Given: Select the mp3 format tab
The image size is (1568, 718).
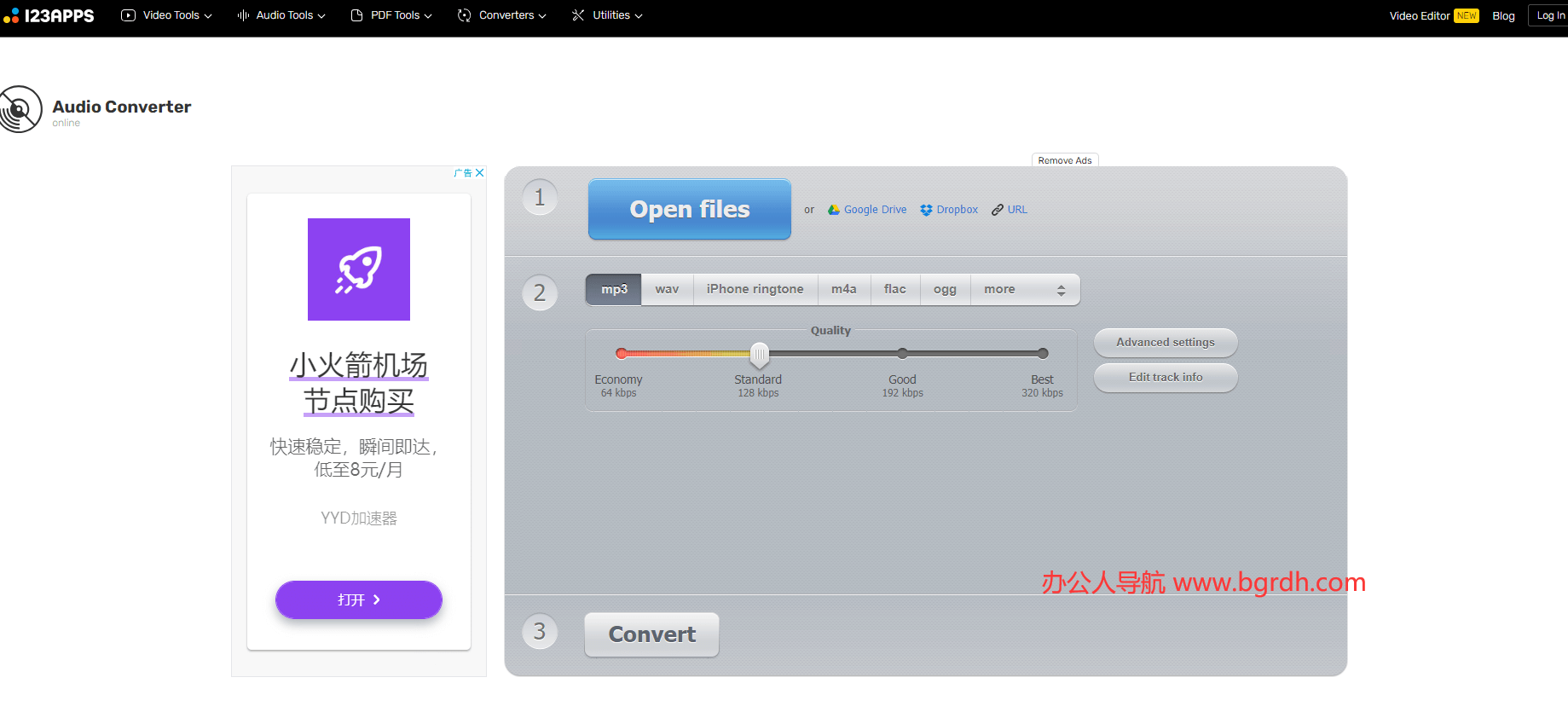Looking at the screenshot, I should click(x=614, y=290).
